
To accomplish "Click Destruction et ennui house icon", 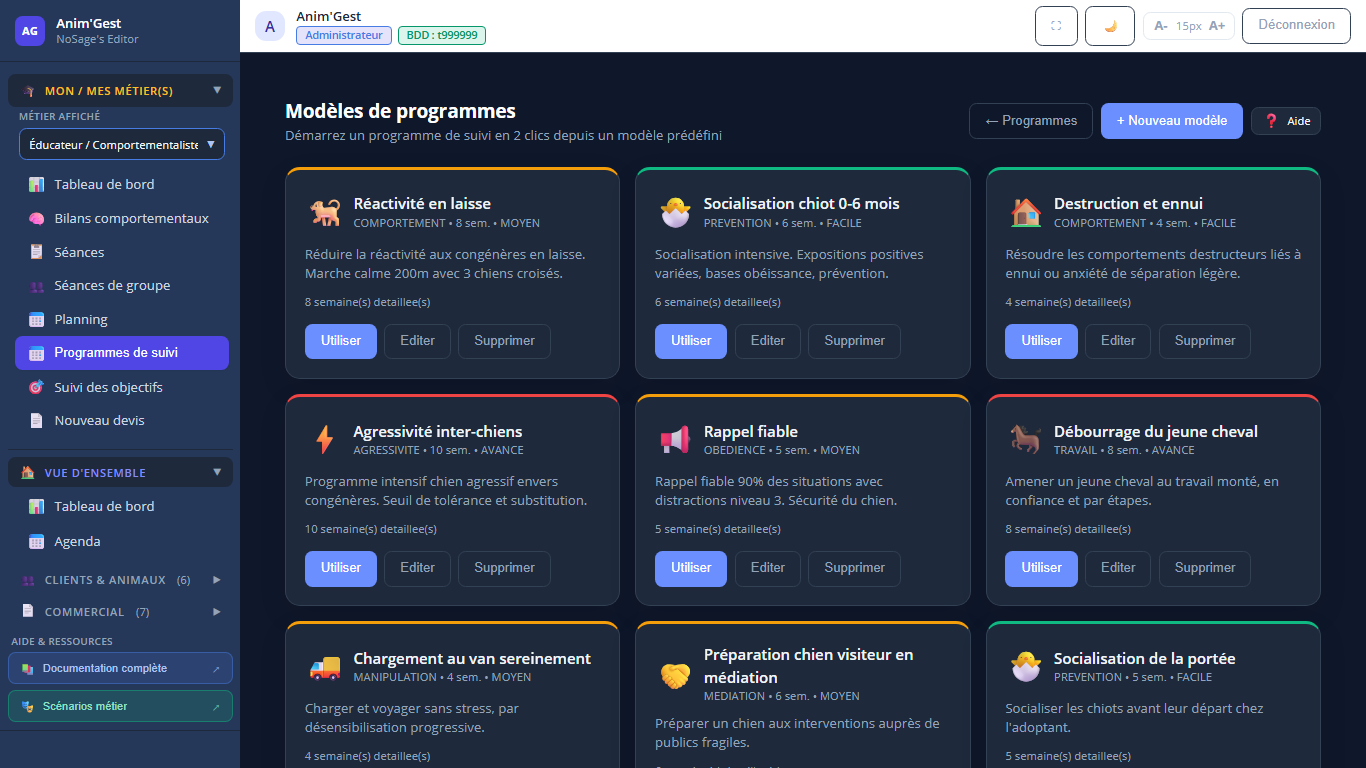I will click(1025, 212).
